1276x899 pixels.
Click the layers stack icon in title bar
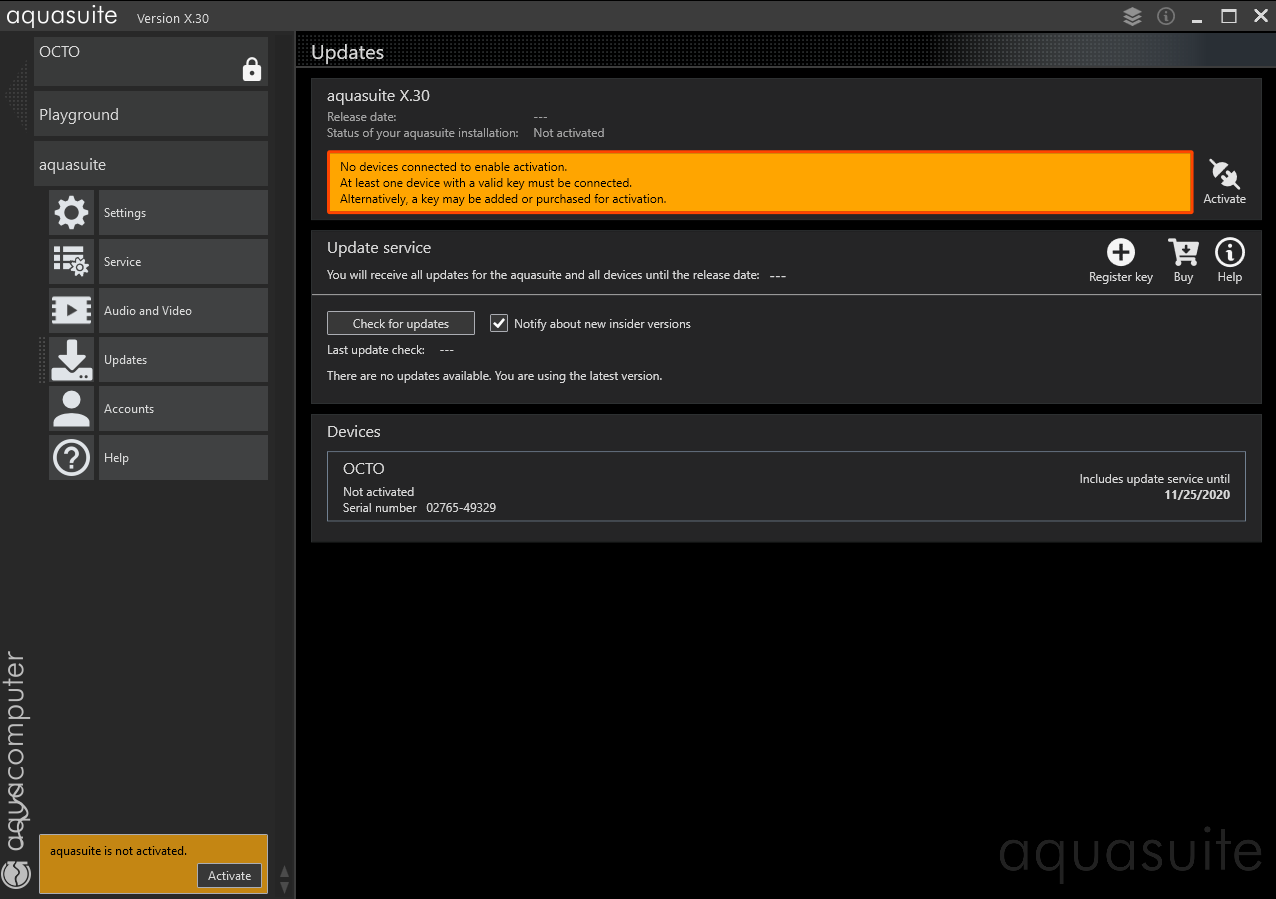point(1132,17)
